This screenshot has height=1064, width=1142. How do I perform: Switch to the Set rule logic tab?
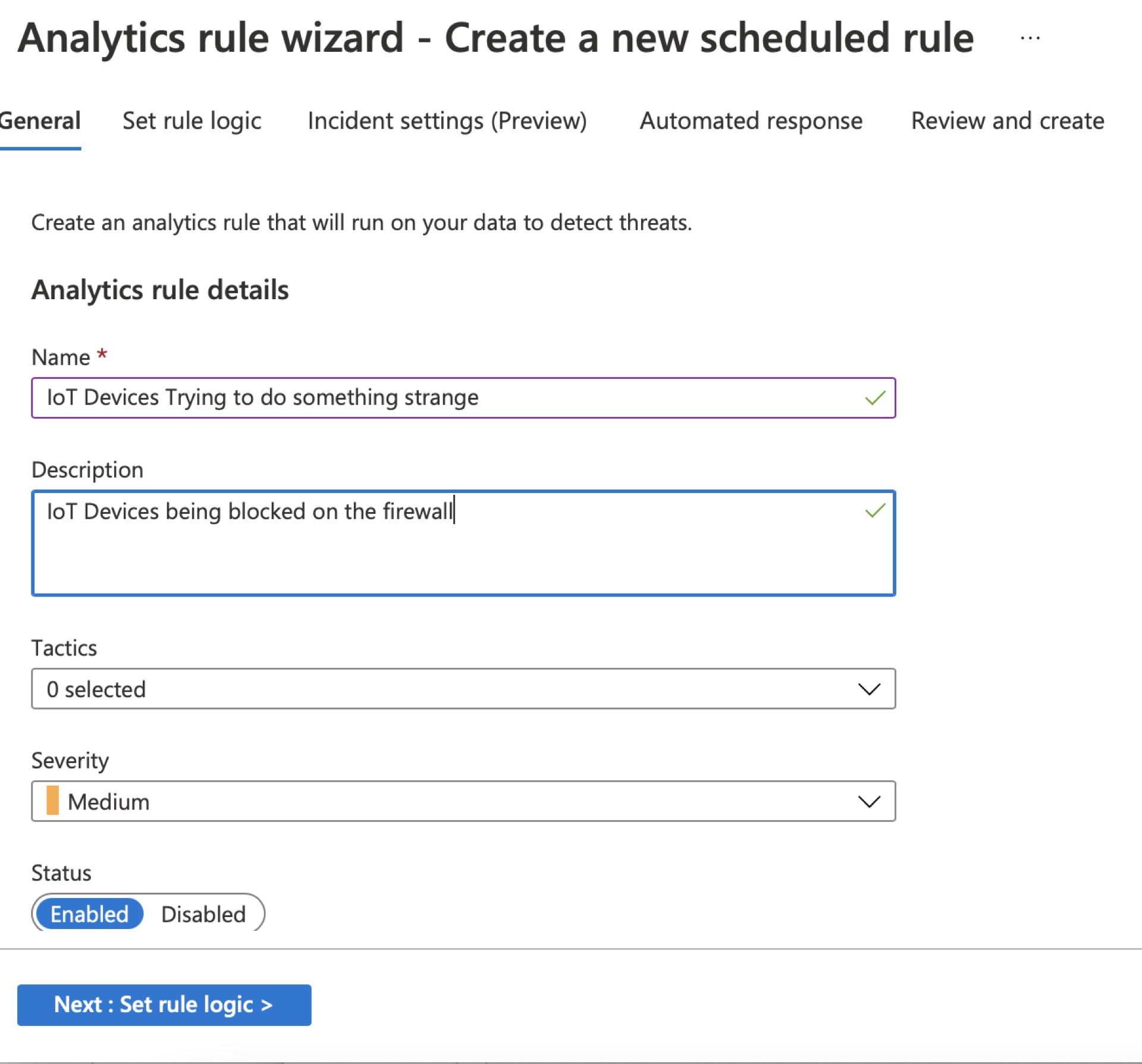point(192,121)
